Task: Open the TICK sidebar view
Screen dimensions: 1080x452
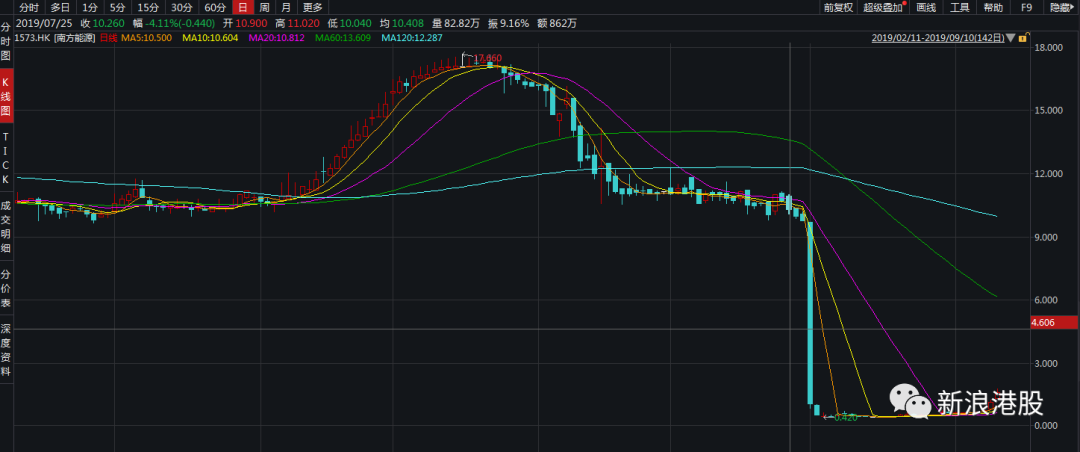Action: click(x=6, y=158)
